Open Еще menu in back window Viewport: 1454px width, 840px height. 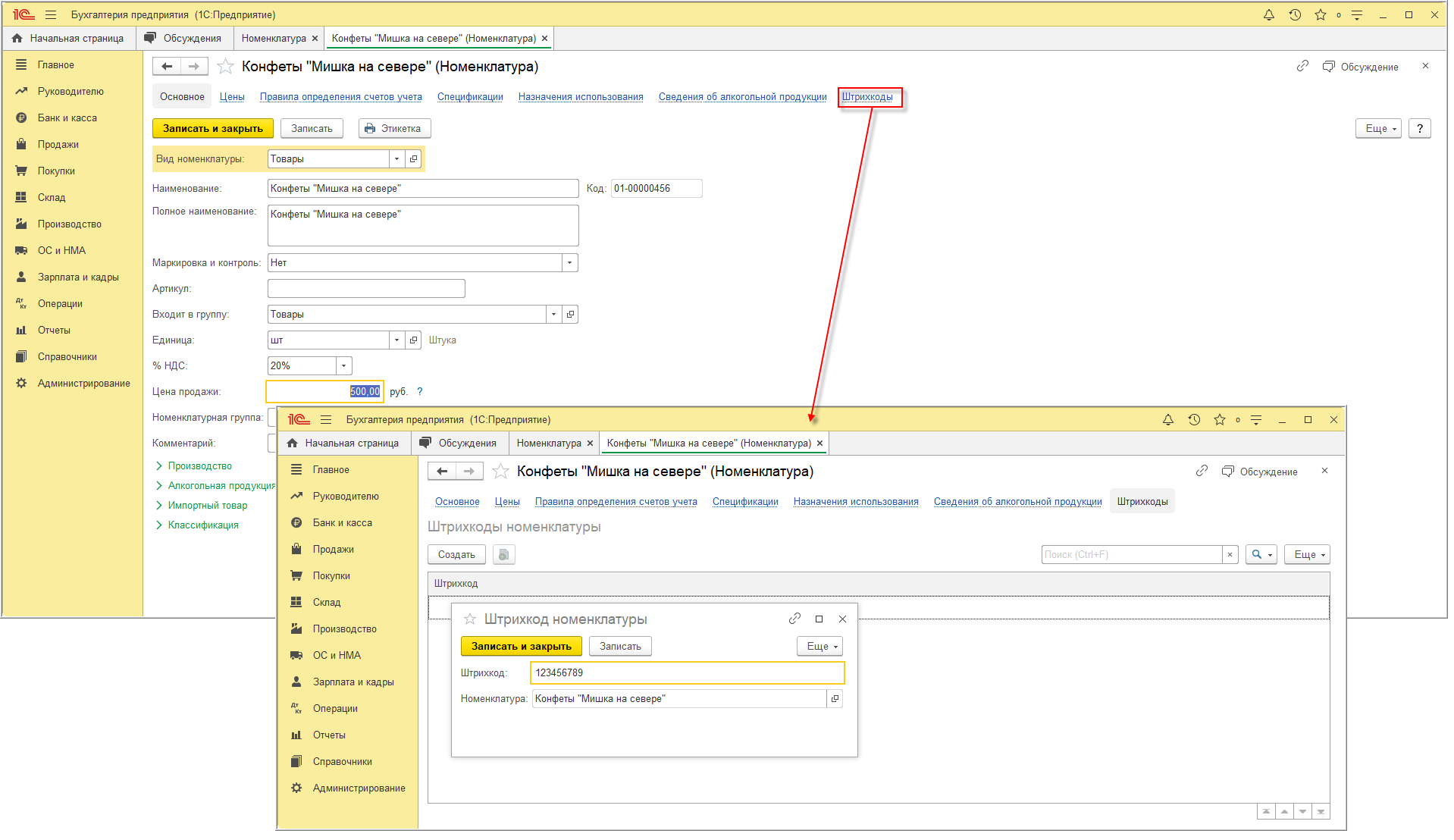coord(1378,128)
